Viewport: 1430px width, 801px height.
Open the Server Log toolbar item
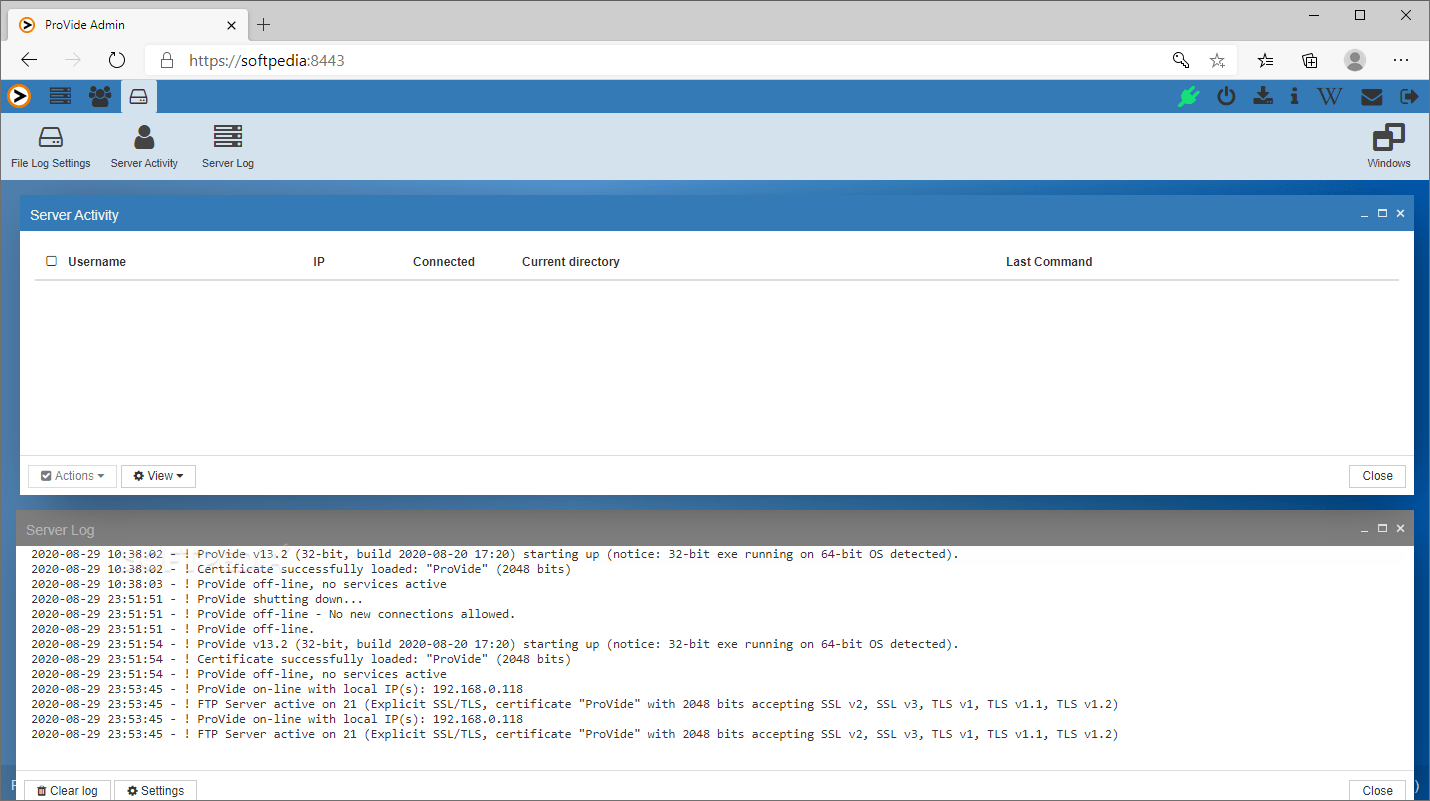tap(228, 147)
